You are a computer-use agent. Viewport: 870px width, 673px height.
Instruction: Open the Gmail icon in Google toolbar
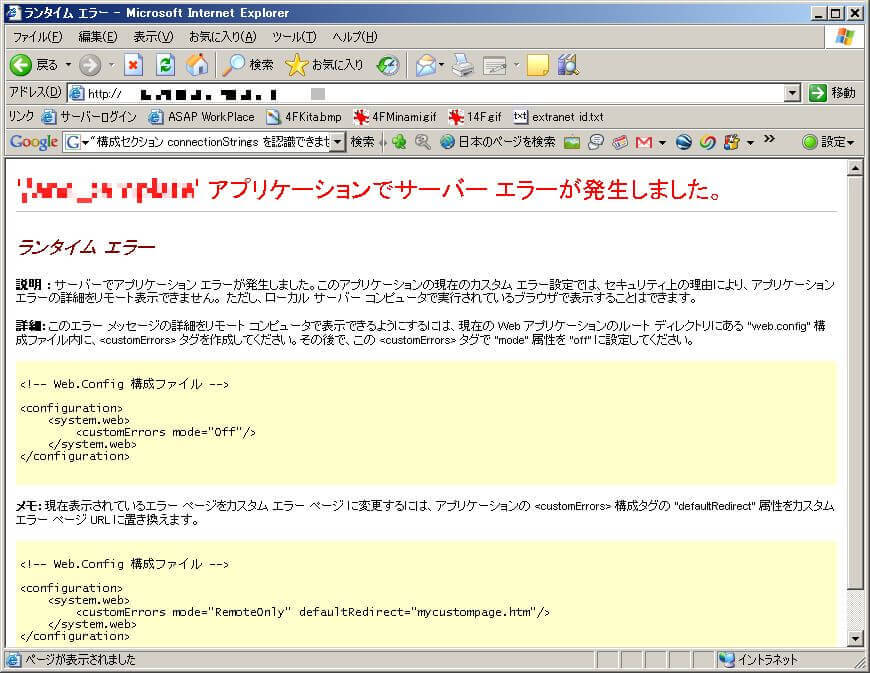(x=643, y=142)
